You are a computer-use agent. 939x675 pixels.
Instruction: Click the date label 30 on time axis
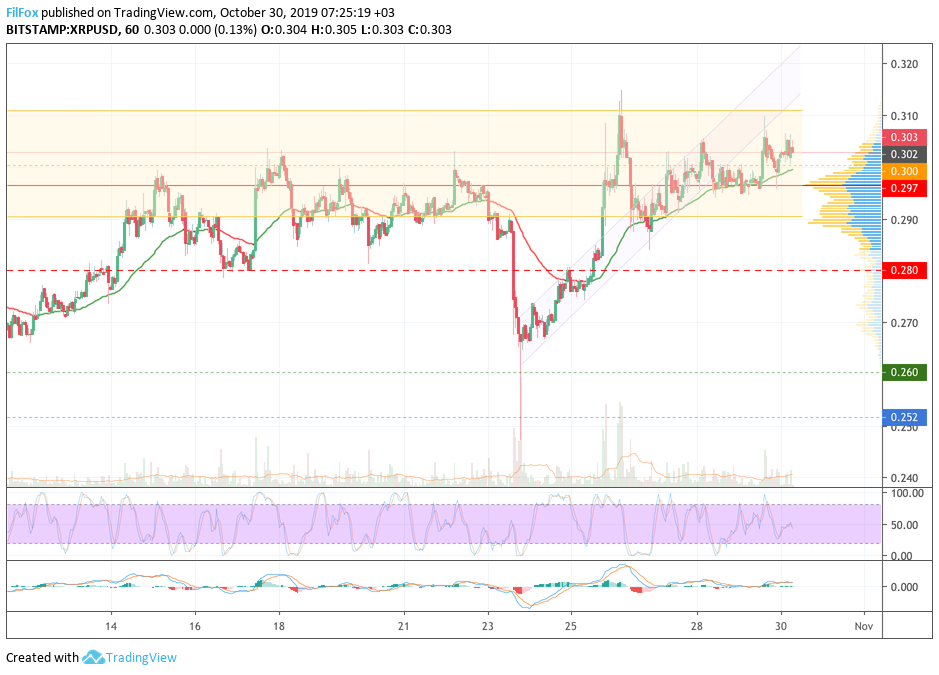point(780,626)
